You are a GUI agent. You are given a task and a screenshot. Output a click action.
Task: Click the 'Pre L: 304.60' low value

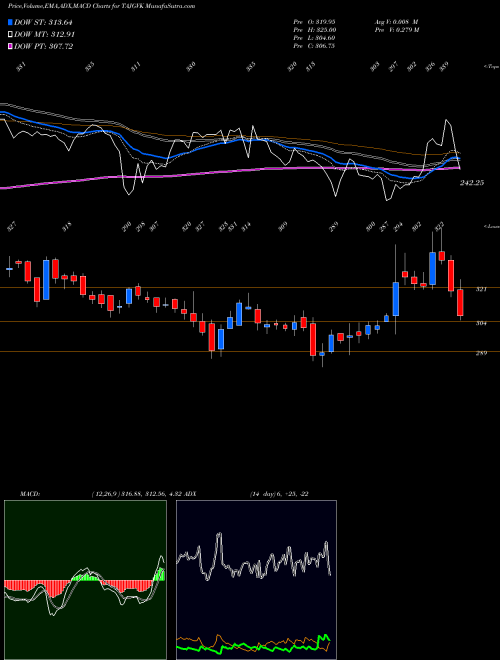314,38
